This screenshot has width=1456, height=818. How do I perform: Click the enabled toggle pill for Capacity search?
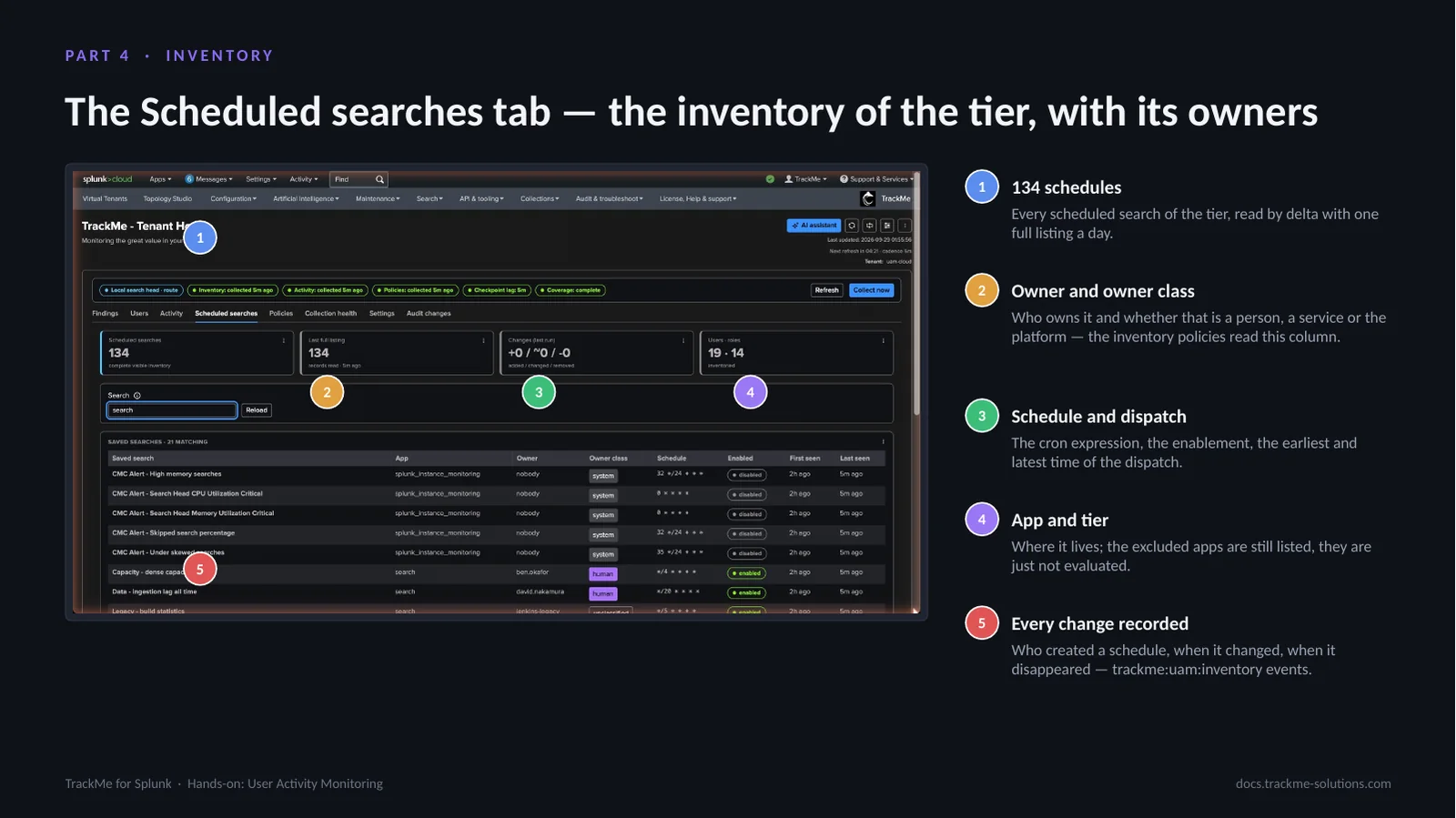tap(747, 573)
